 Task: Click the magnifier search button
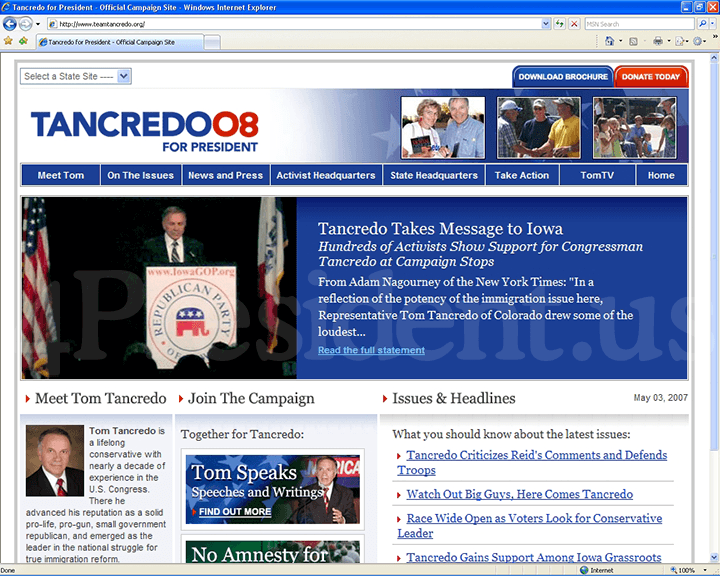(702, 24)
